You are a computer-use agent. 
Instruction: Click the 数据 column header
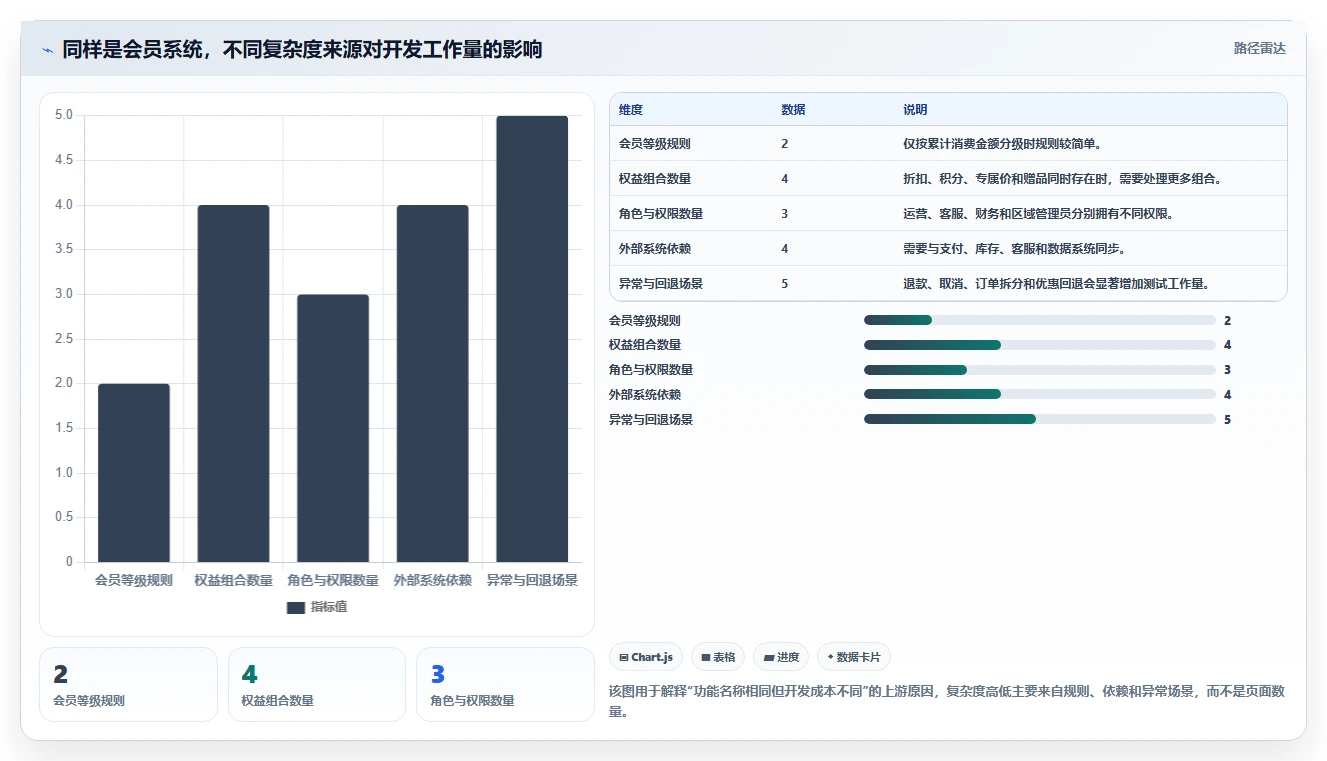point(793,110)
